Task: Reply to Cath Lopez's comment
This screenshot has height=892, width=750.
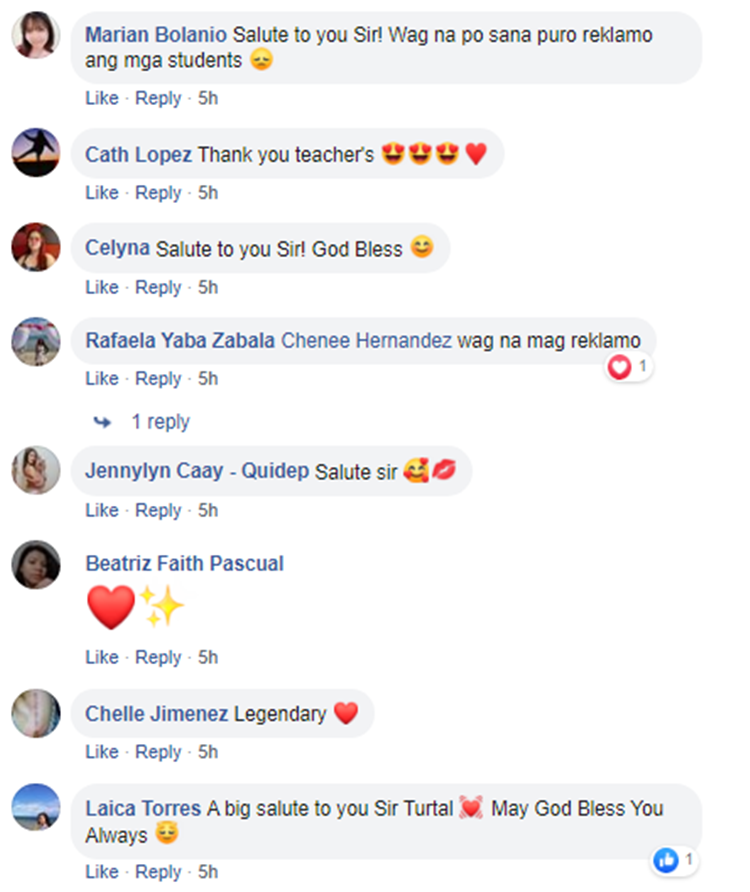Action: (158, 193)
